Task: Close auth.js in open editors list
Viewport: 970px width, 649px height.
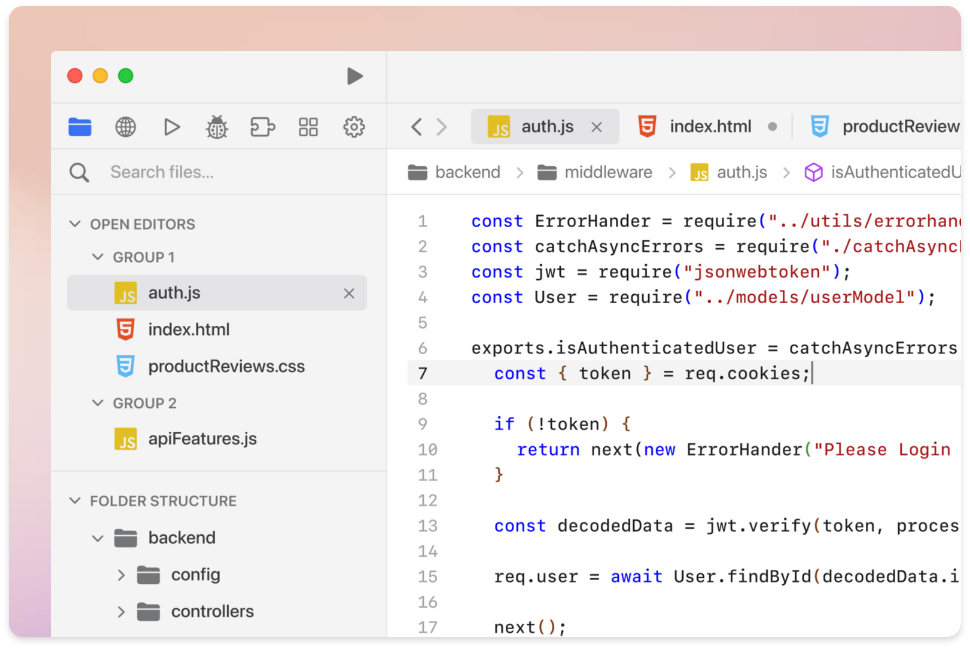Action: (x=349, y=293)
